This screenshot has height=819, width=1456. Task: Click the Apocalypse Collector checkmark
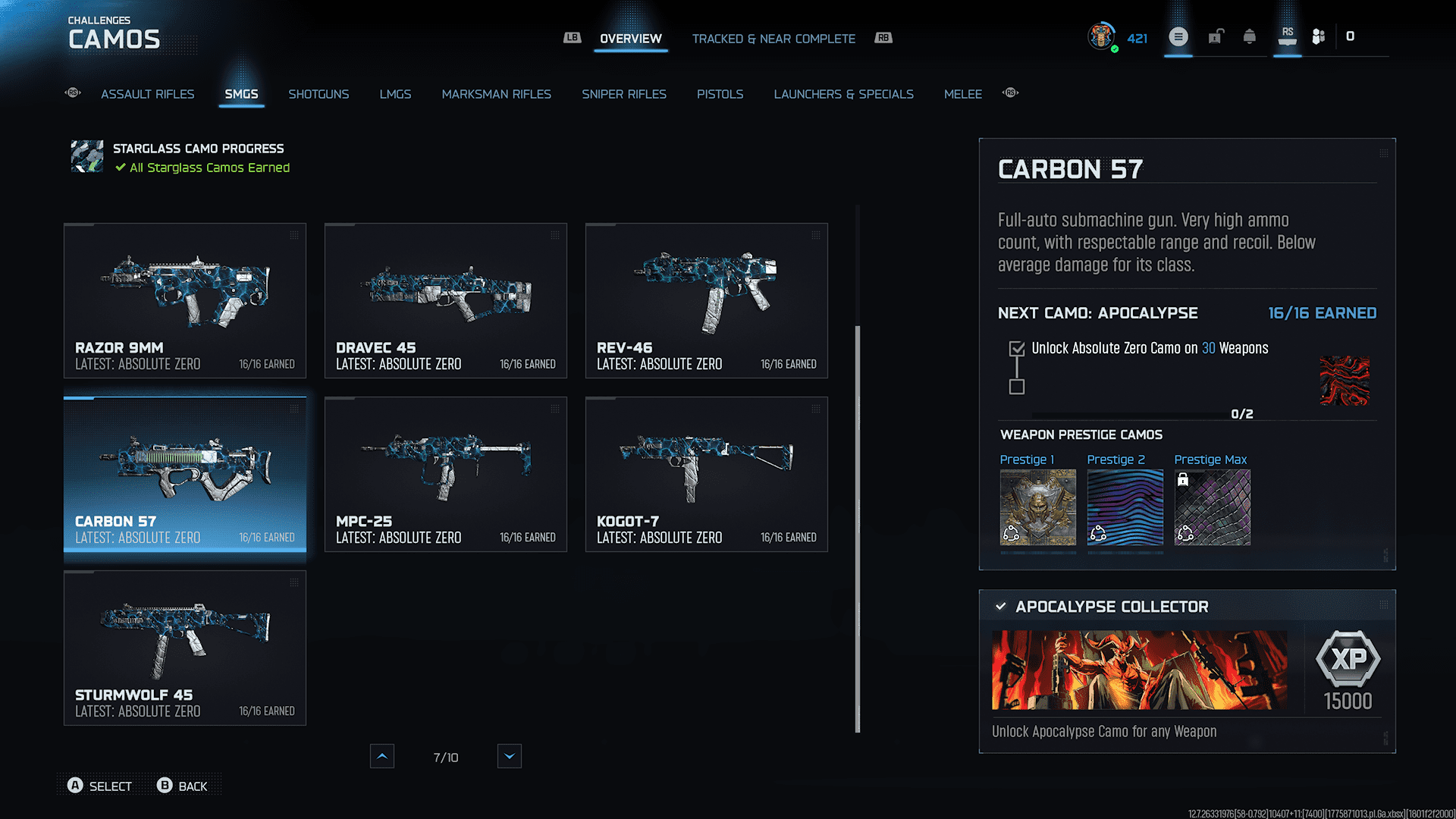[1000, 607]
